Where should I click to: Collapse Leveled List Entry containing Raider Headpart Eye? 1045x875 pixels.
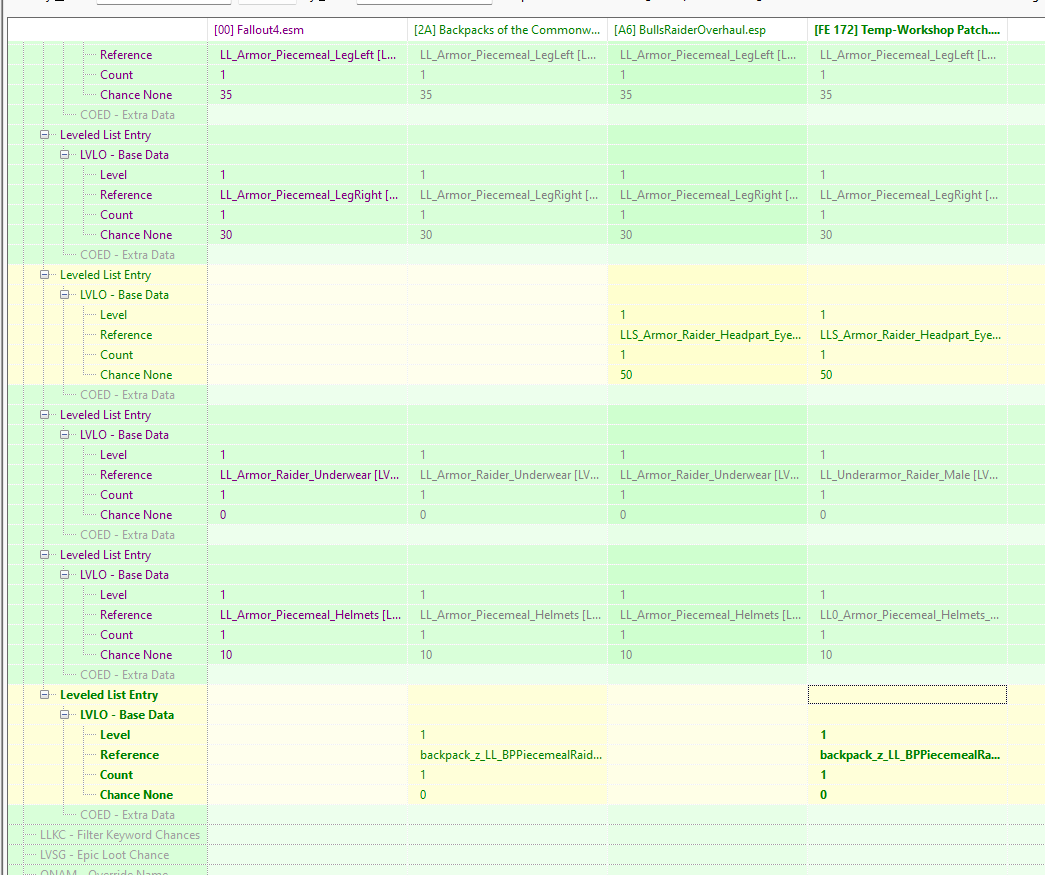[x=44, y=275]
